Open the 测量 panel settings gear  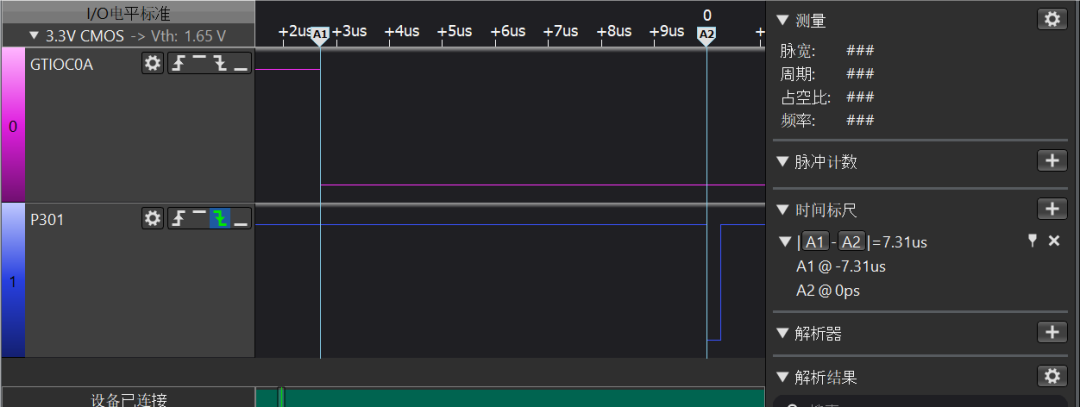[x=1051, y=19]
